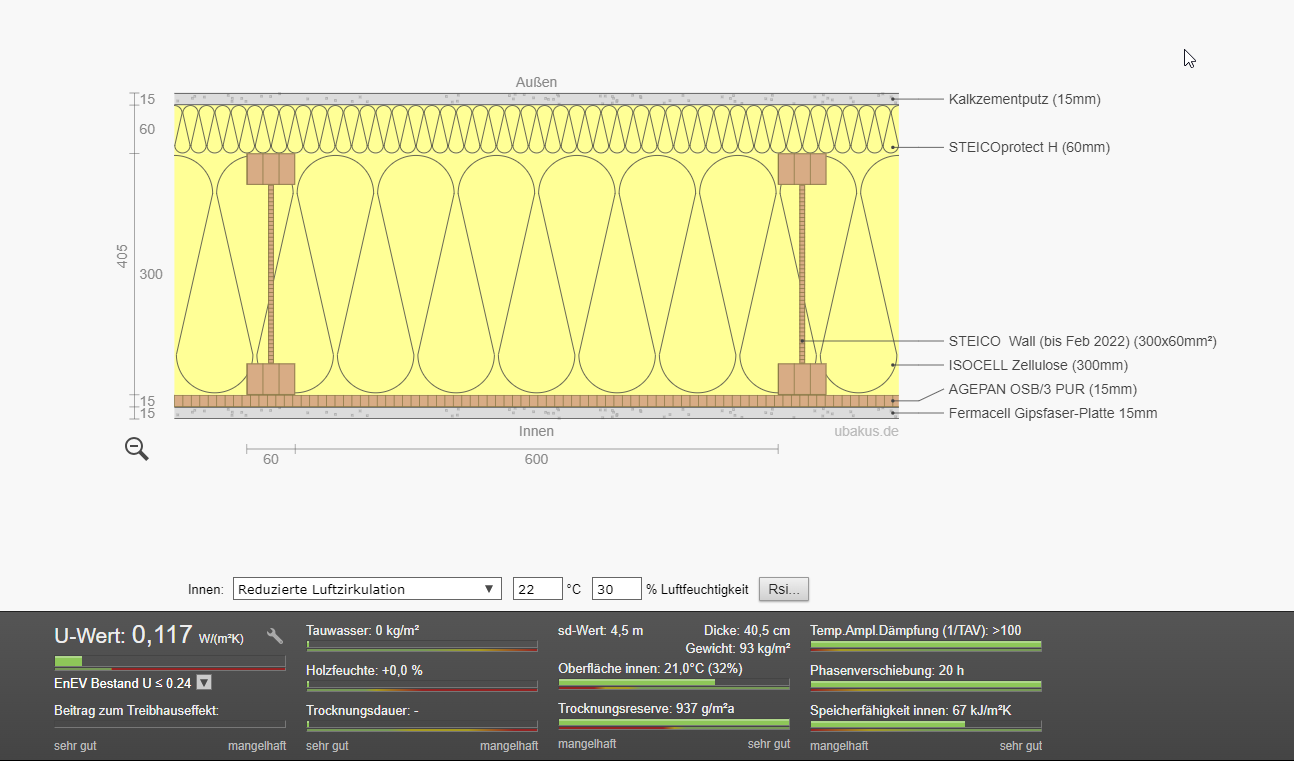
Task: Click the Holzfeuchte: +0,0 % entry
Action: [364, 670]
